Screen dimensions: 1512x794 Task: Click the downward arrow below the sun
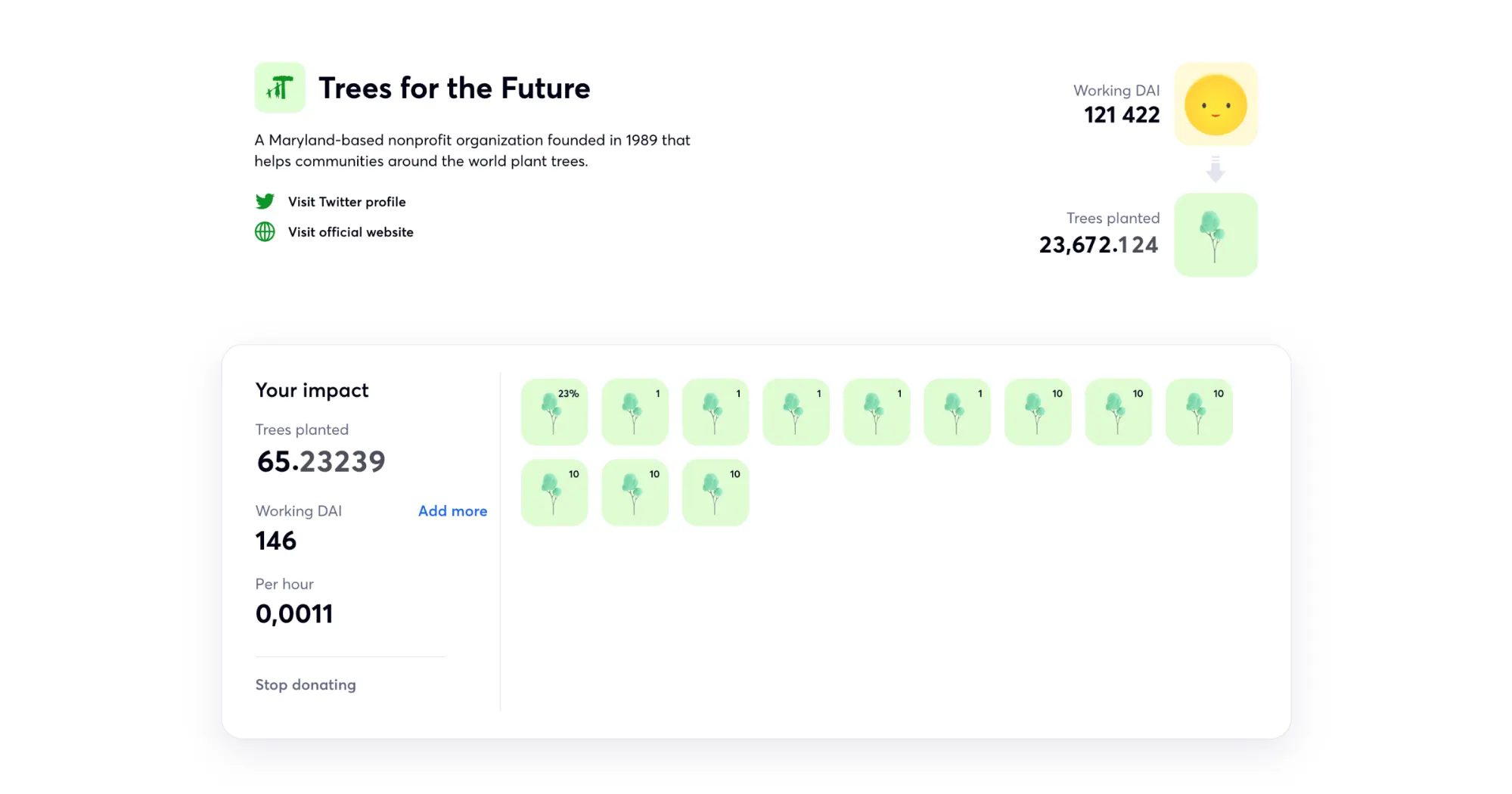pyautogui.click(x=1215, y=169)
